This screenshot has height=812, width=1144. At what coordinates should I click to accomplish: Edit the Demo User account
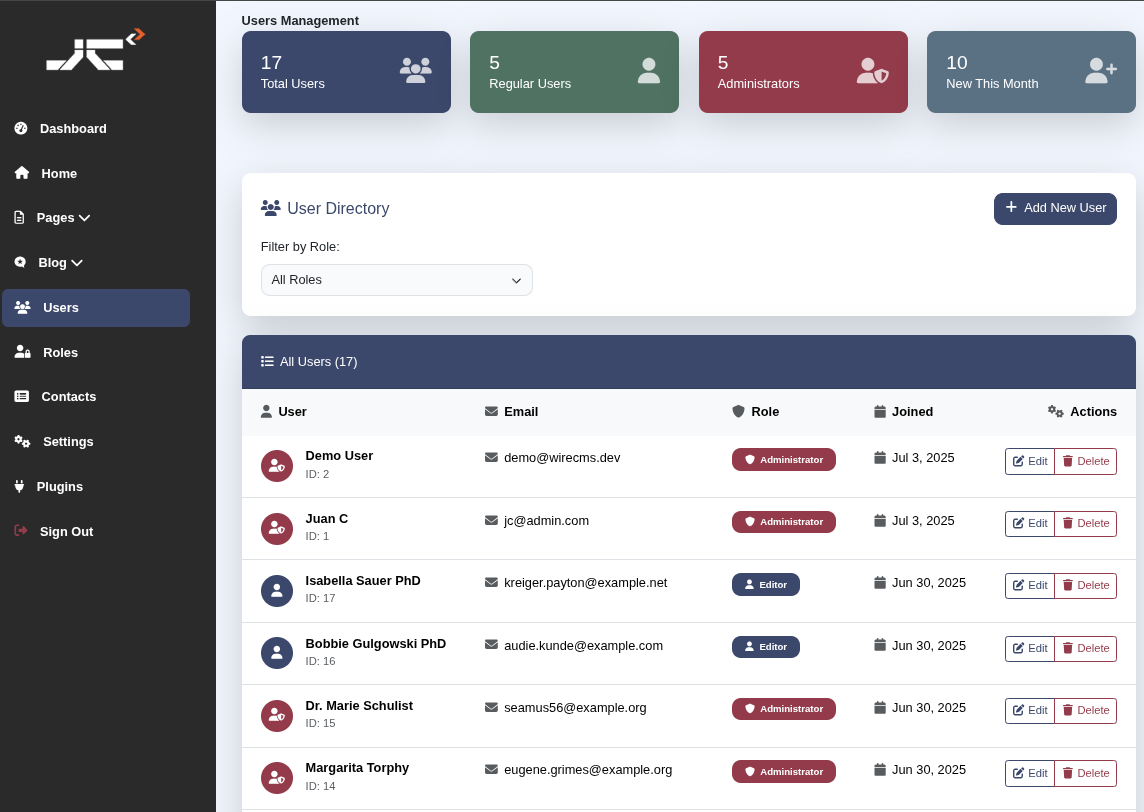1029,461
